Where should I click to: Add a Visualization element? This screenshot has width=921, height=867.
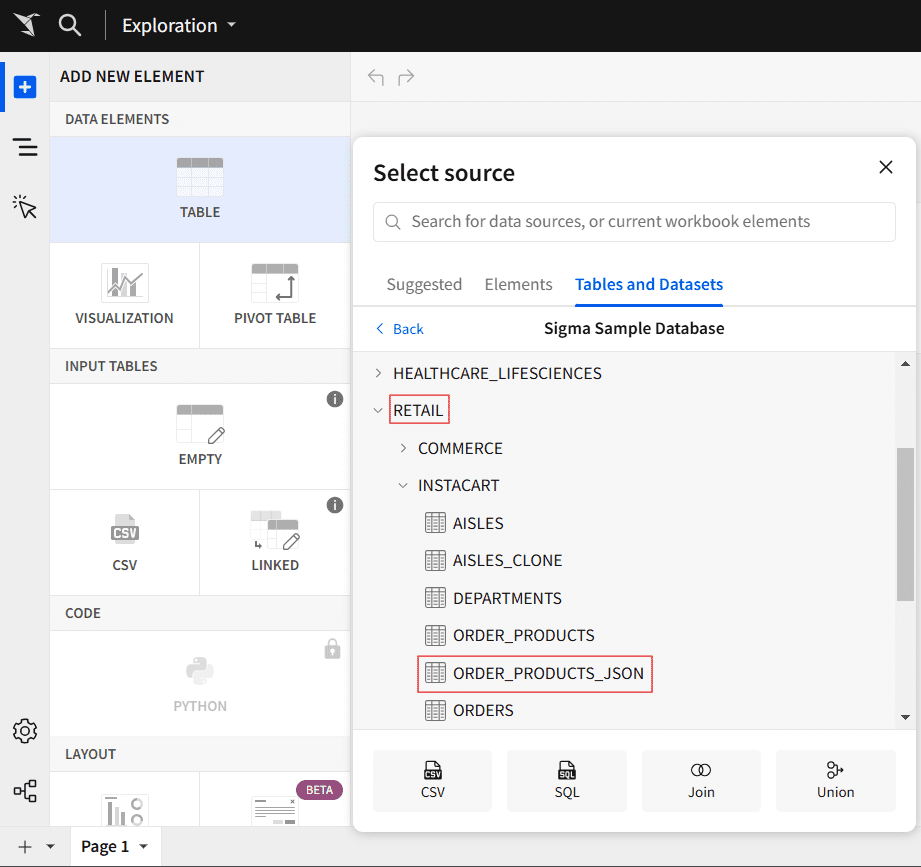124,285
